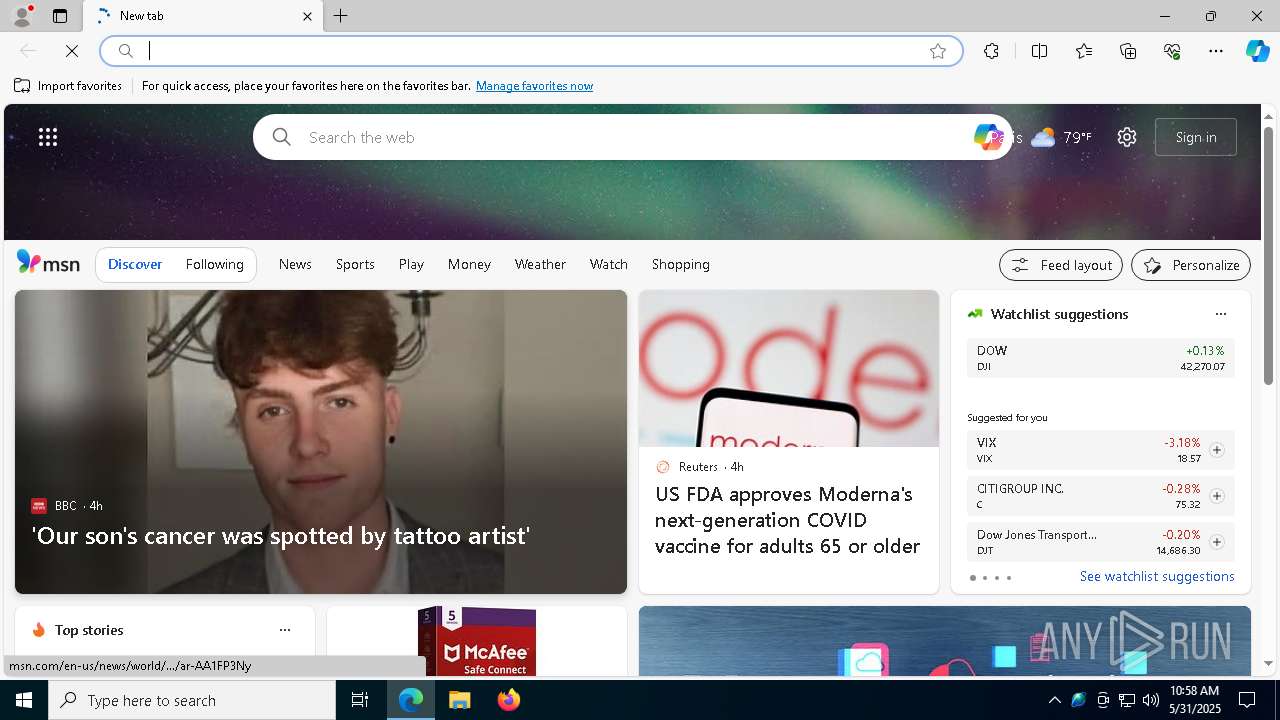Open the Windows Start menu
The width and height of the screenshot is (1280, 720).
pyautogui.click(x=24, y=700)
